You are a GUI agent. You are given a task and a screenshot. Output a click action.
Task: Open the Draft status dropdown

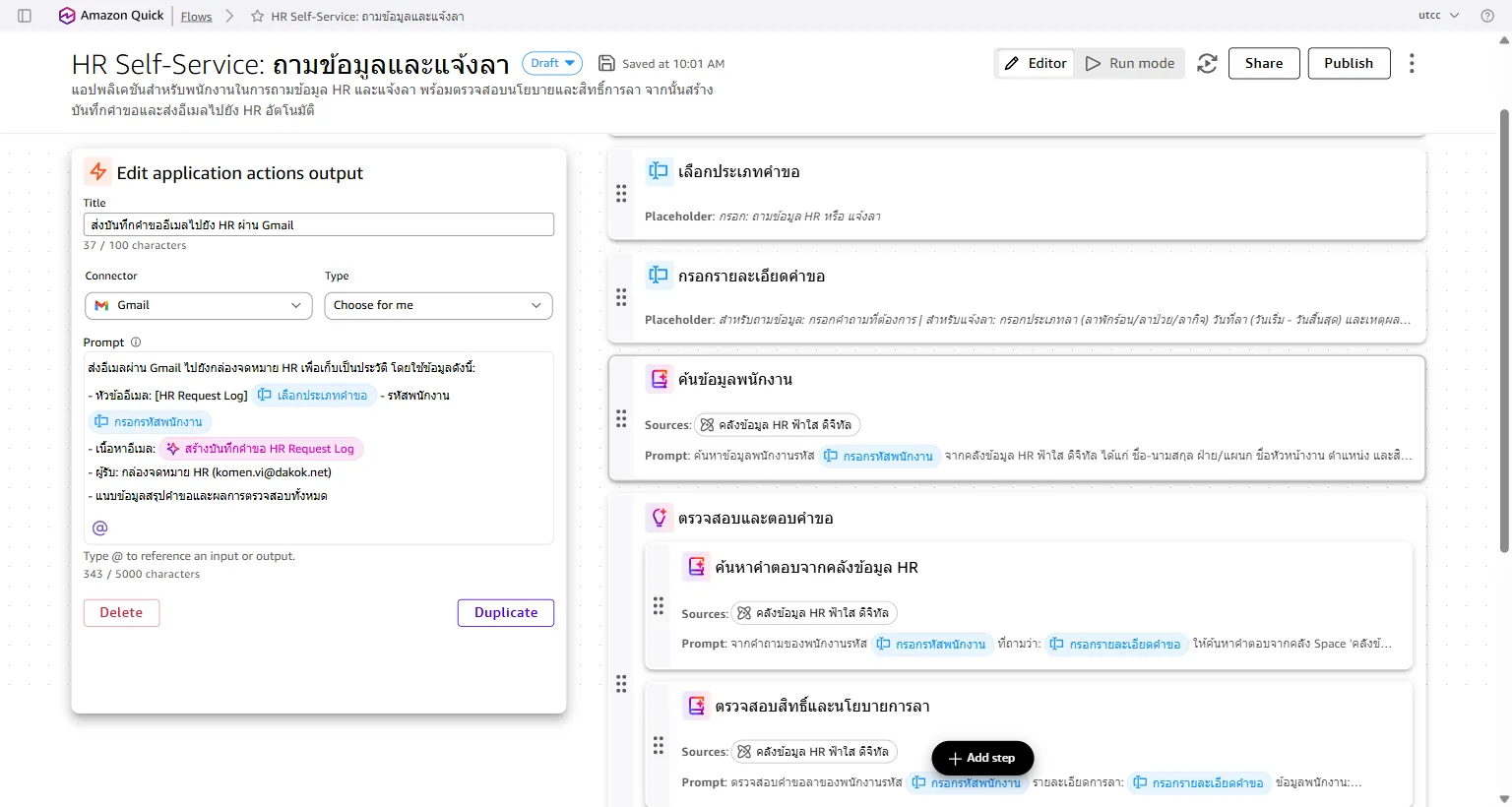pos(552,63)
